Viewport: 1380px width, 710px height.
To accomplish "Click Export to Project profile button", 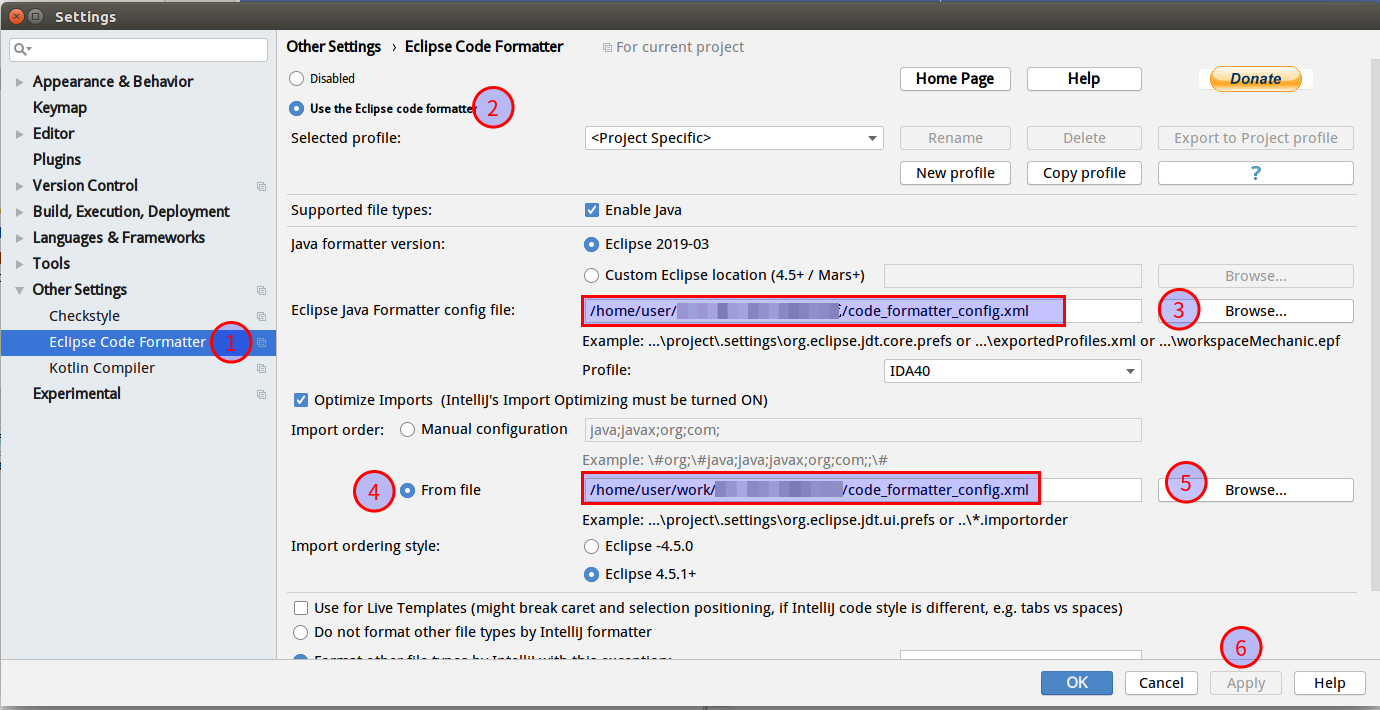I will point(1255,138).
